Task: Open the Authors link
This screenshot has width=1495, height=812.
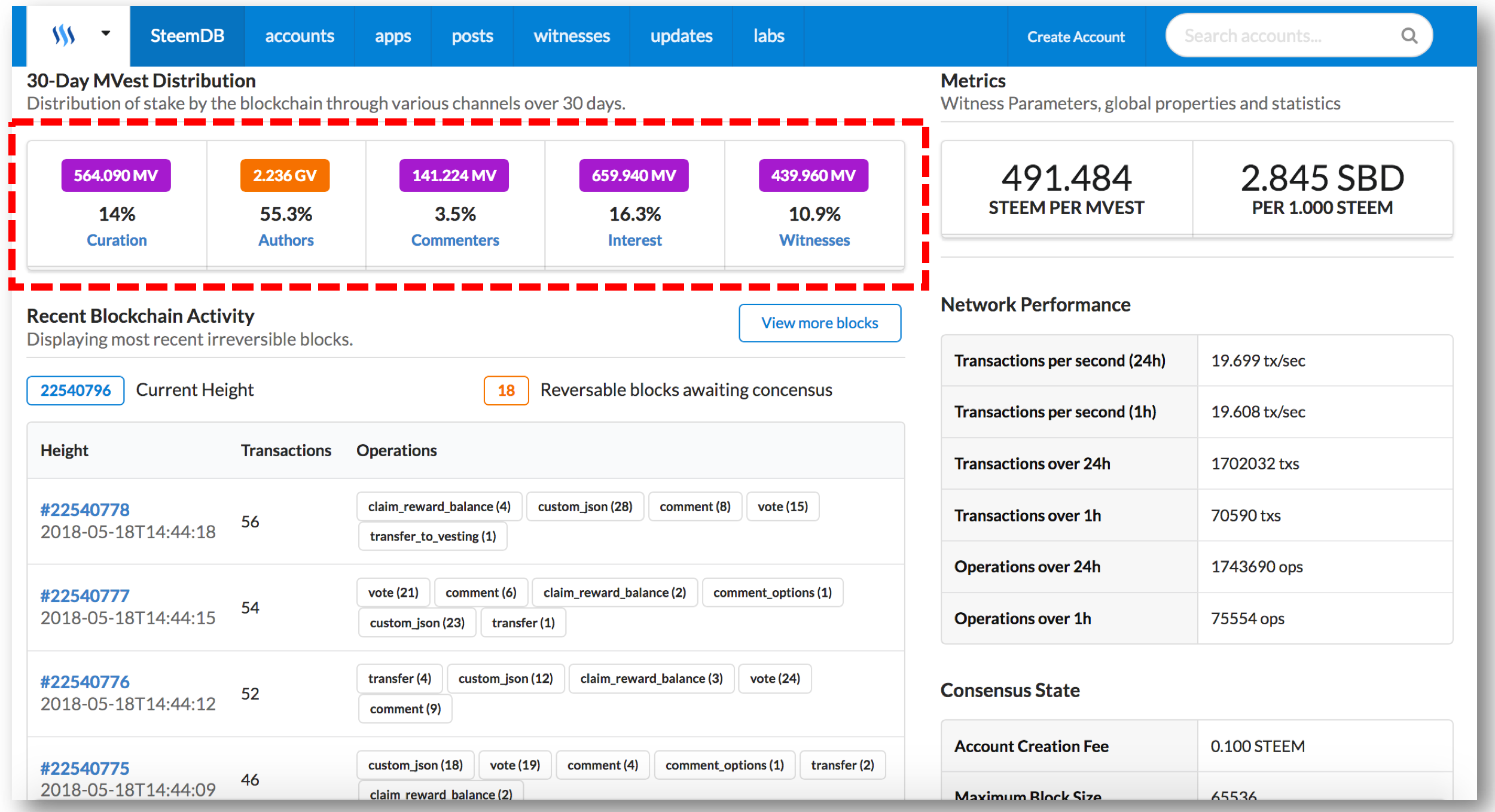Action: 286,240
